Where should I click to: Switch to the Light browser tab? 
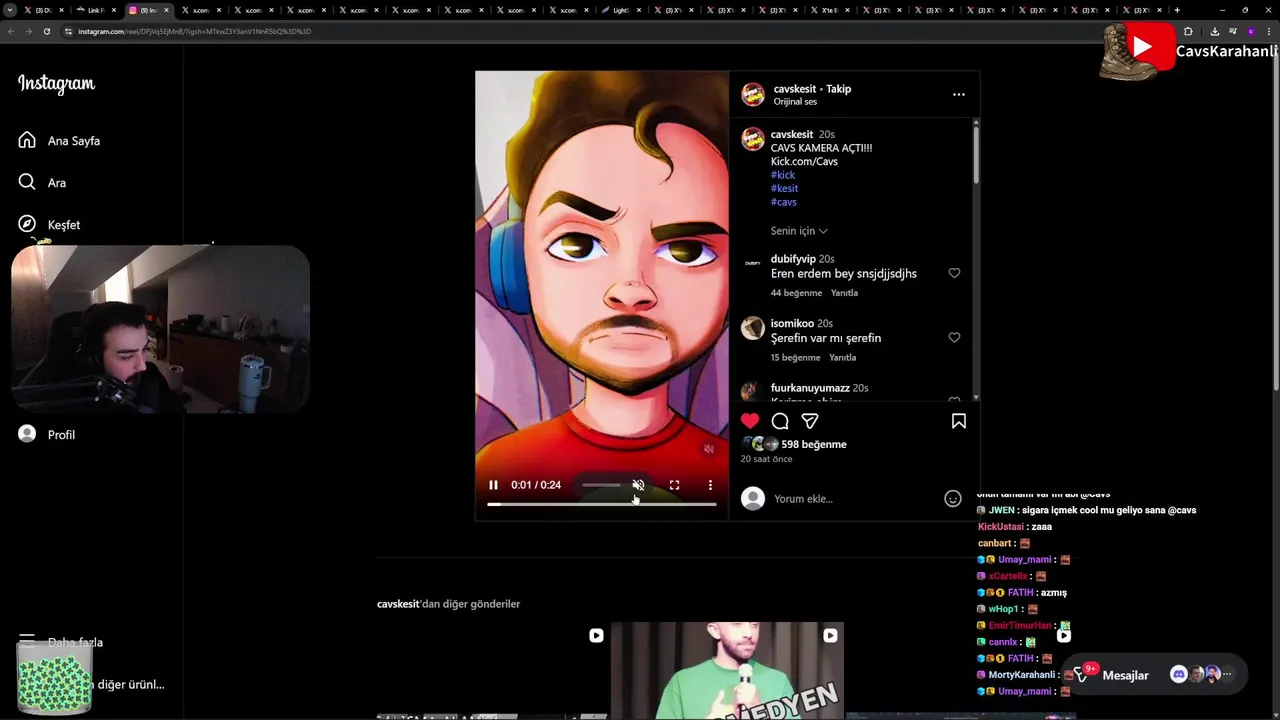pos(622,10)
